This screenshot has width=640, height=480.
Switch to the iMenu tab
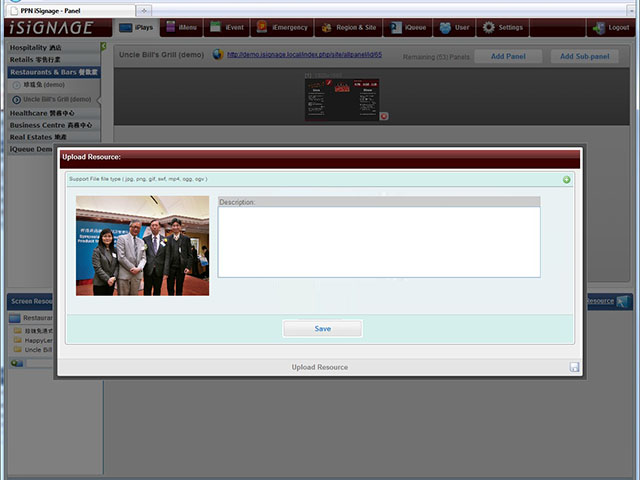click(181, 27)
